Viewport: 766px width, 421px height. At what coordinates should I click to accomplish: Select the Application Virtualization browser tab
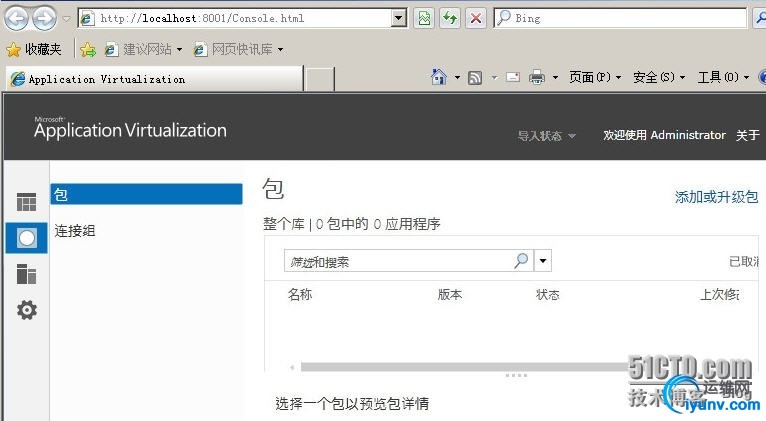tap(154, 79)
